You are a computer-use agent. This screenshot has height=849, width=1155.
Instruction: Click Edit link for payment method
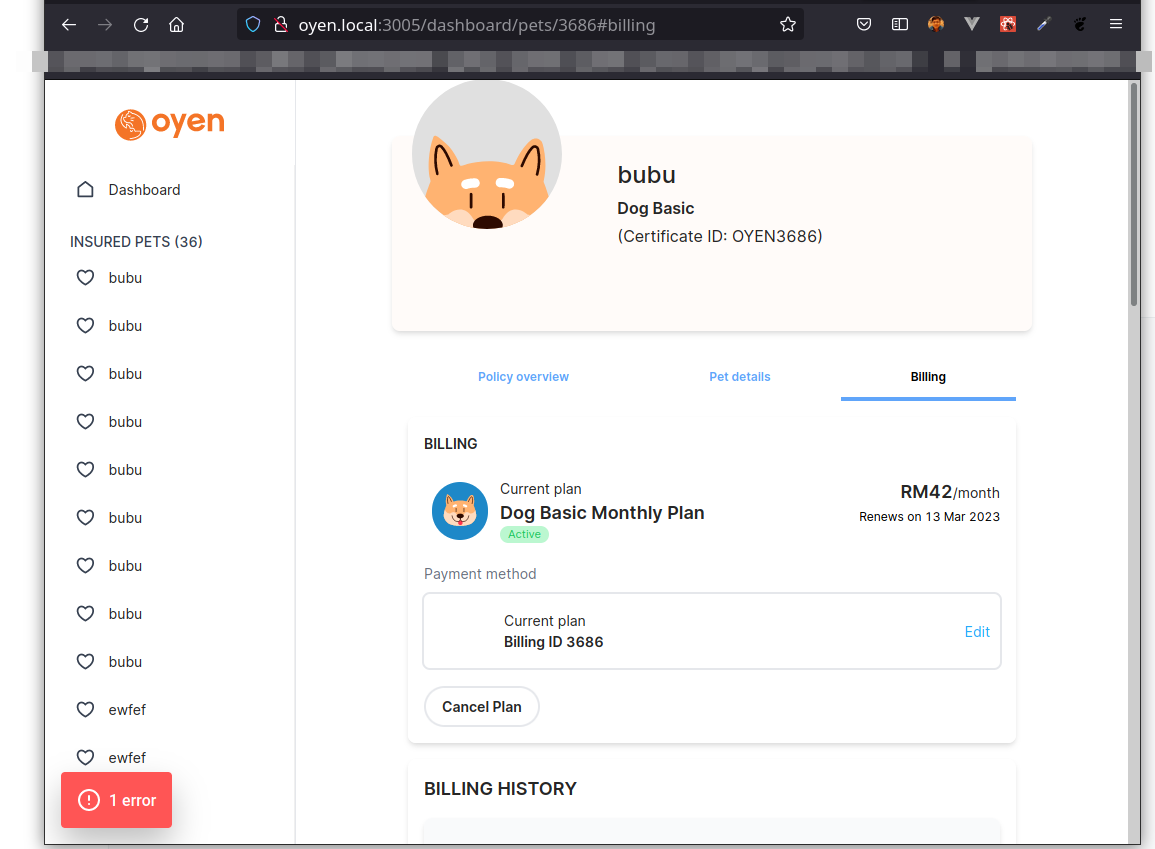(977, 632)
